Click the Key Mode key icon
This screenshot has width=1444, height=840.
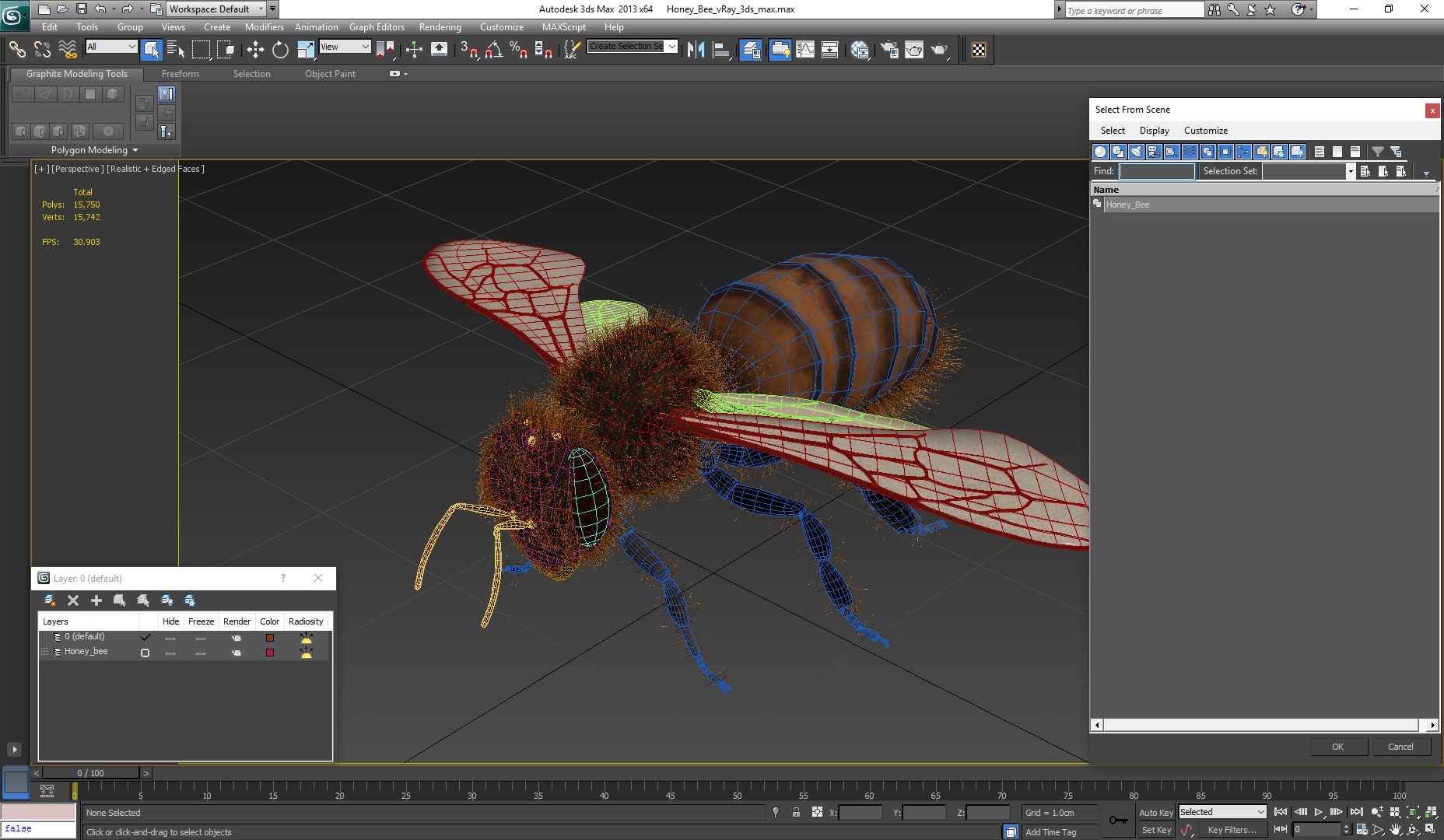[x=1118, y=821]
